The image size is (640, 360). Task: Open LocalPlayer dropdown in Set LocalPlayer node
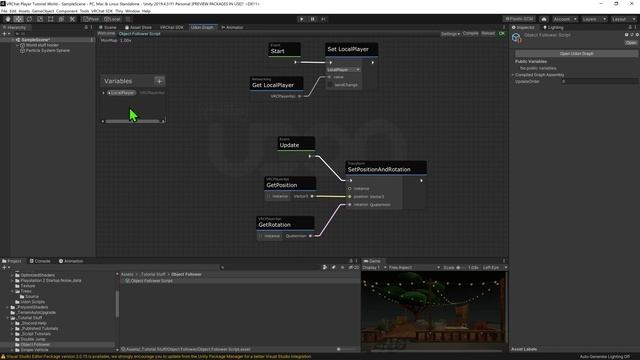point(343,70)
